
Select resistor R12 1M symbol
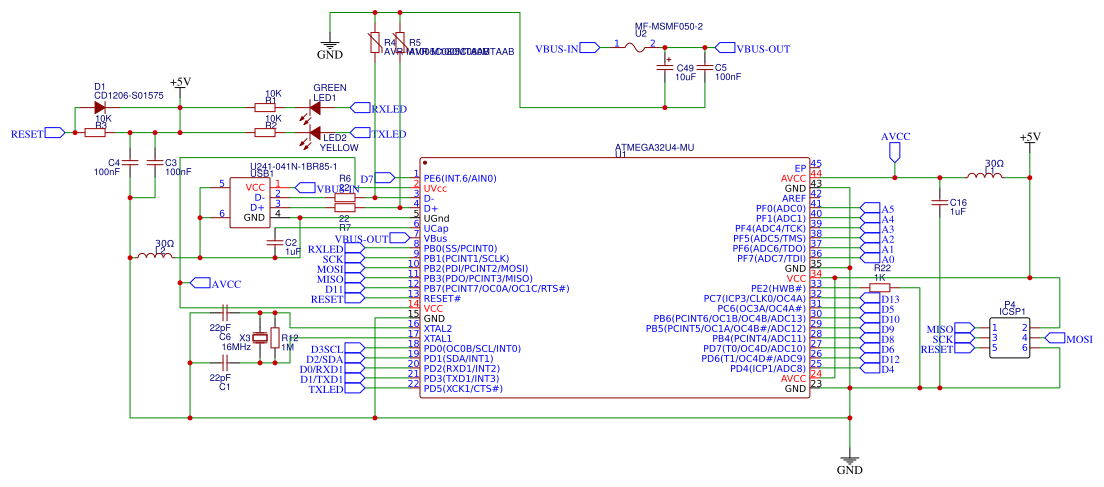[275, 337]
